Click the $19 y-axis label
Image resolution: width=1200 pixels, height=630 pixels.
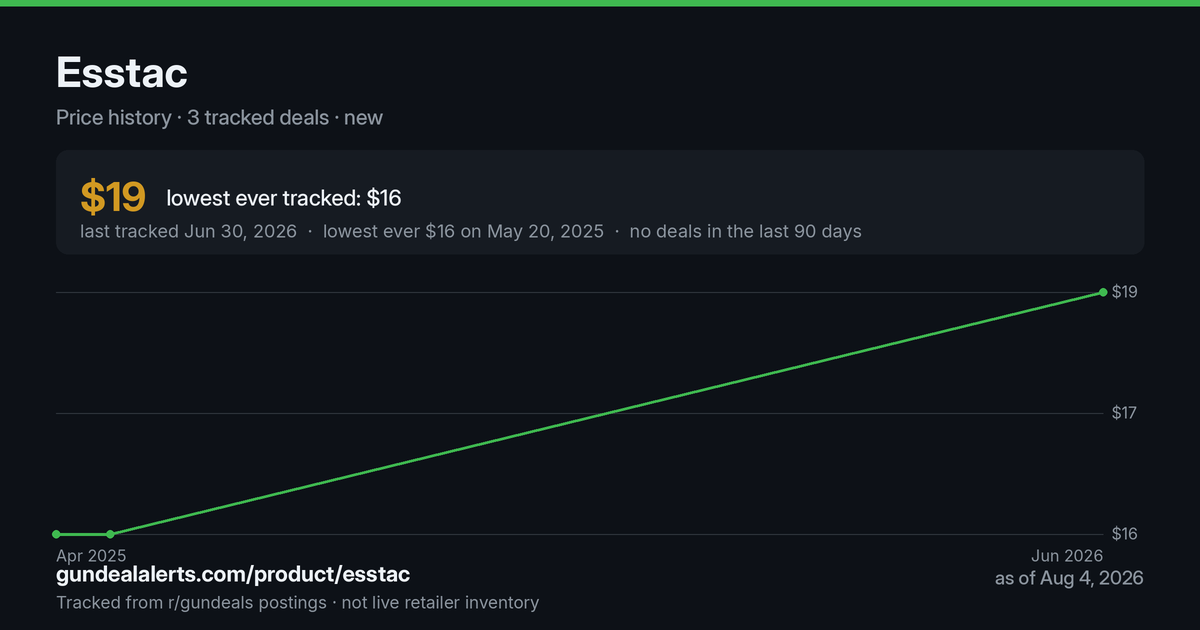[1125, 292]
